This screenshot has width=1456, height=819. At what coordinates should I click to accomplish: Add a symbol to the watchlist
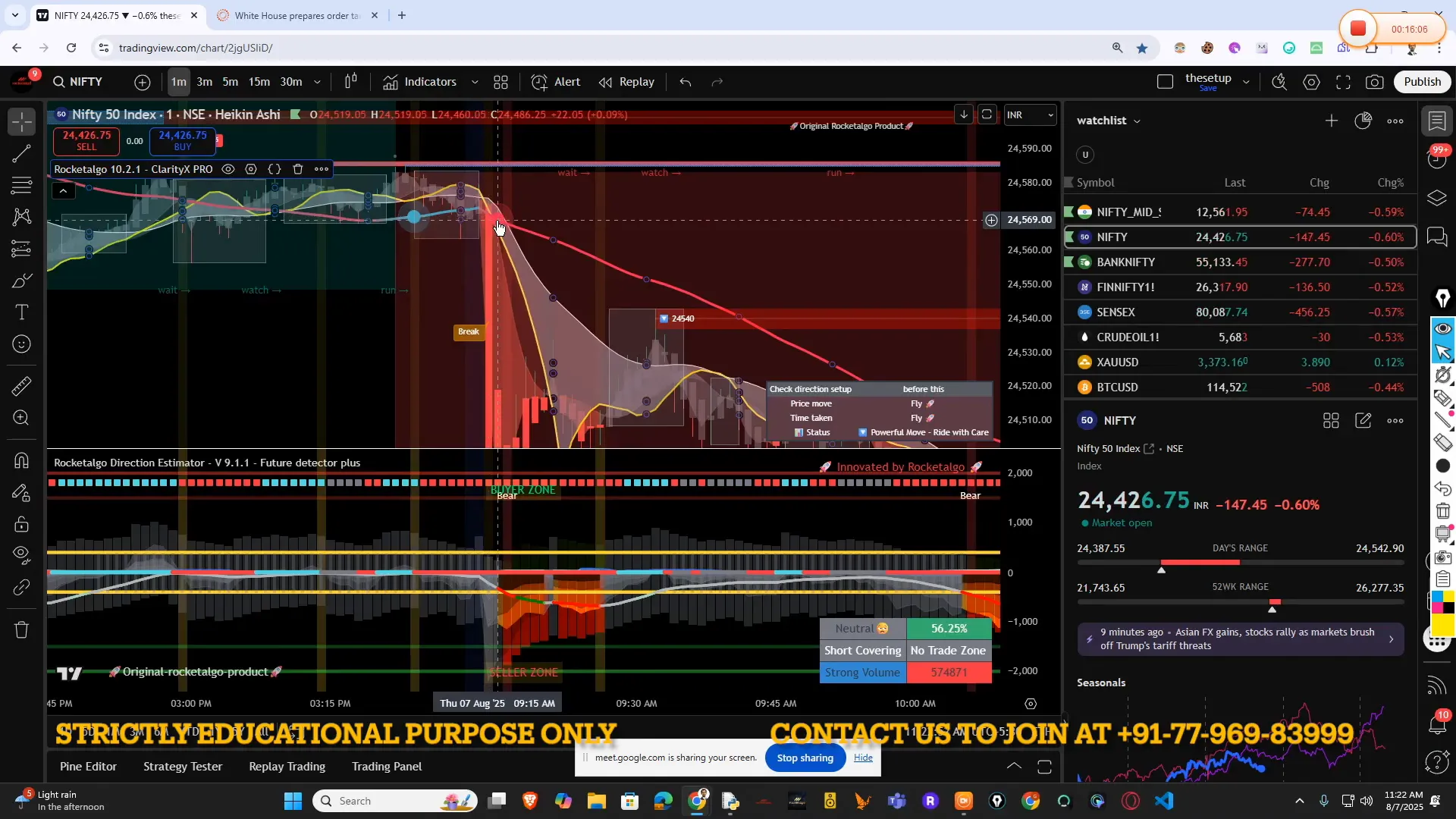[x=1332, y=121]
